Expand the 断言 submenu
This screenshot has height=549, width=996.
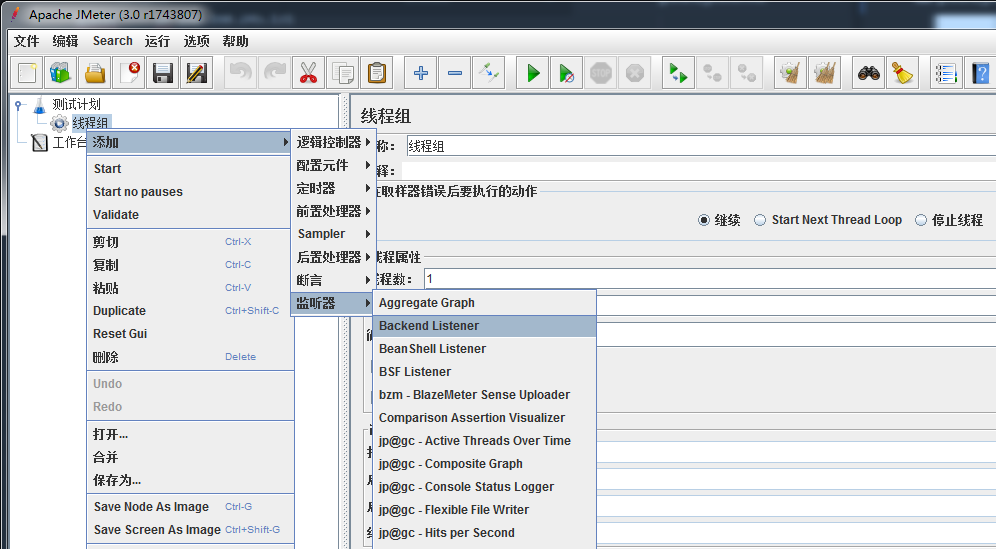(x=333, y=280)
